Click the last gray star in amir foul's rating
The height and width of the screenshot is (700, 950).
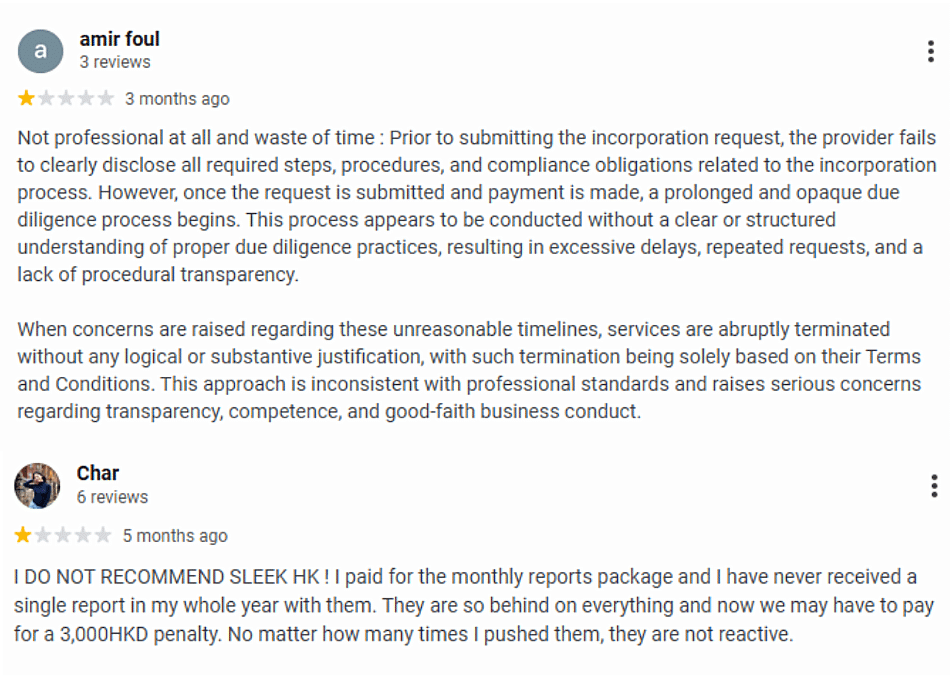point(106,98)
